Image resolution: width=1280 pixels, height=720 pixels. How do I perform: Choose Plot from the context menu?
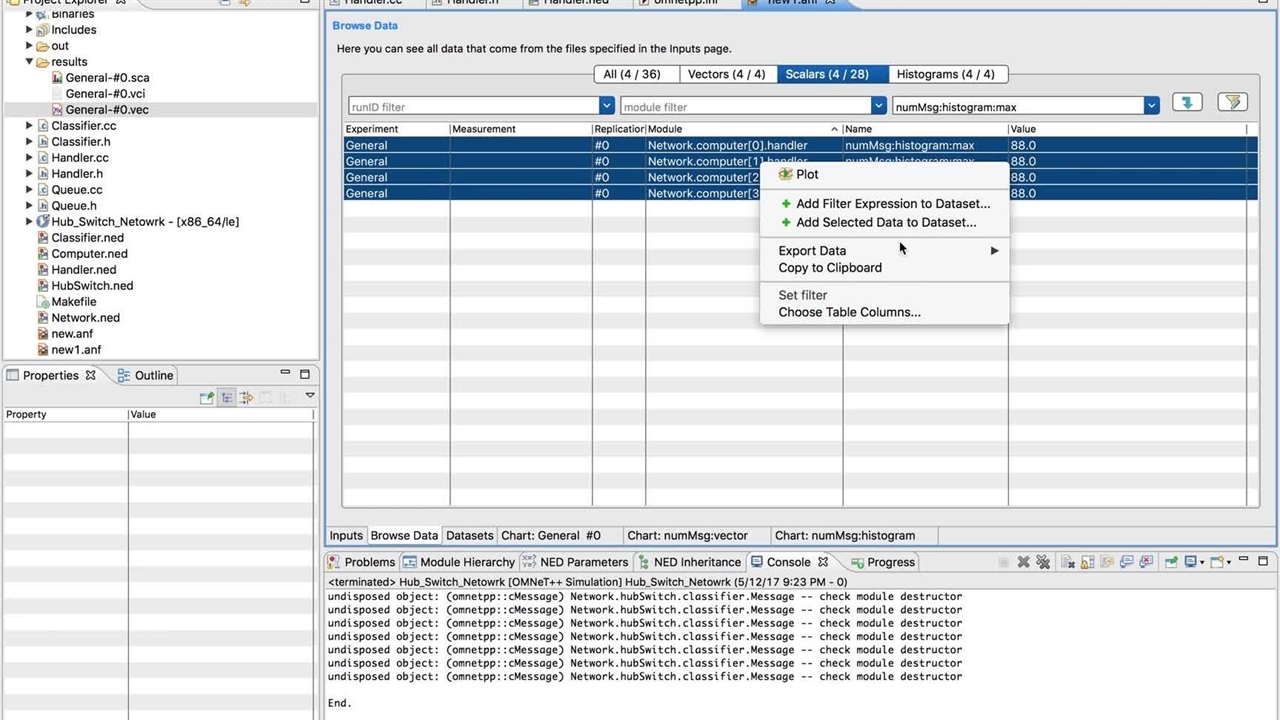coord(807,174)
